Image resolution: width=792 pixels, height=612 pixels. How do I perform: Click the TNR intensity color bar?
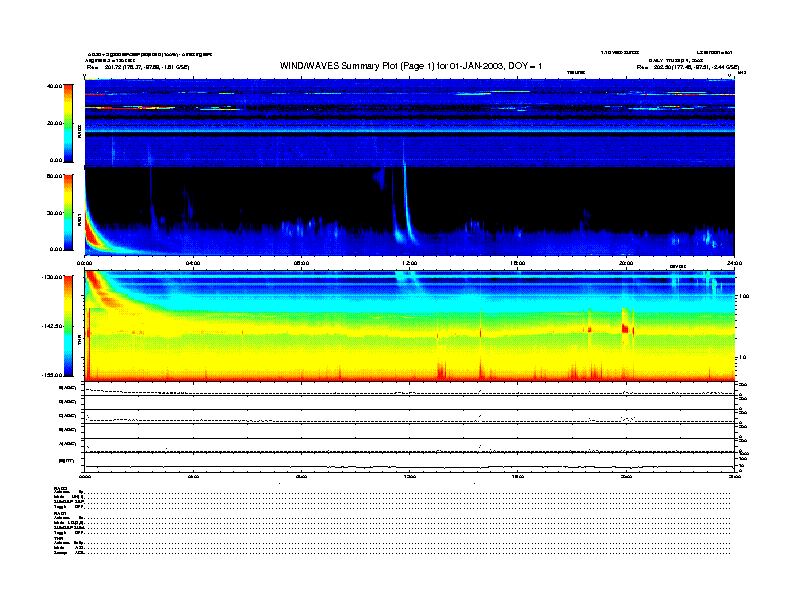(68, 326)
